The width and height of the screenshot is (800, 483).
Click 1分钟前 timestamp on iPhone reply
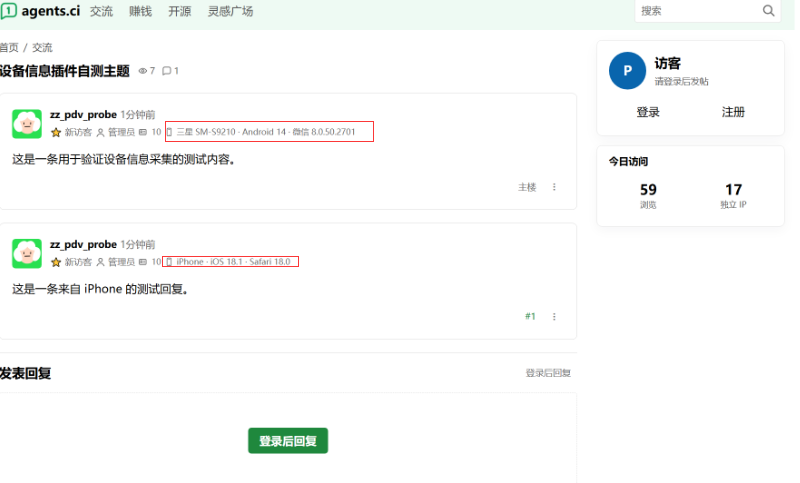coord(138,245)
